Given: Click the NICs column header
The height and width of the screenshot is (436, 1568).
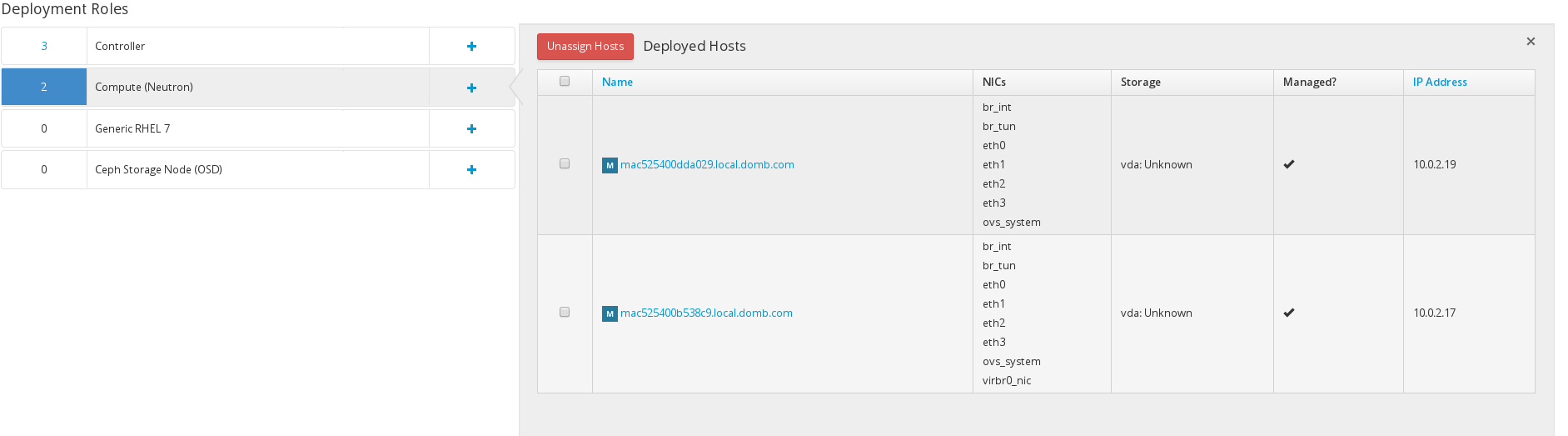Looking at the screenshot, I should tap(994, 82).
